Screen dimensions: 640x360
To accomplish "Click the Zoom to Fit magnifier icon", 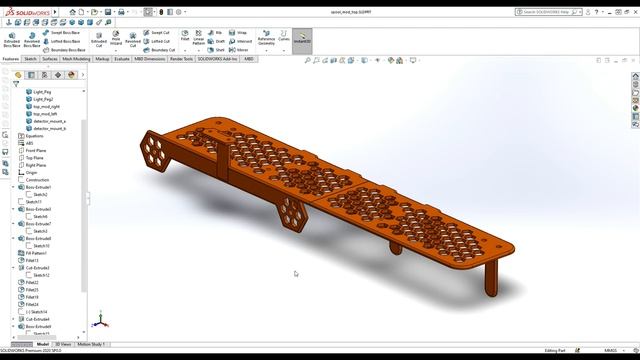I will (x=308, y=60).
